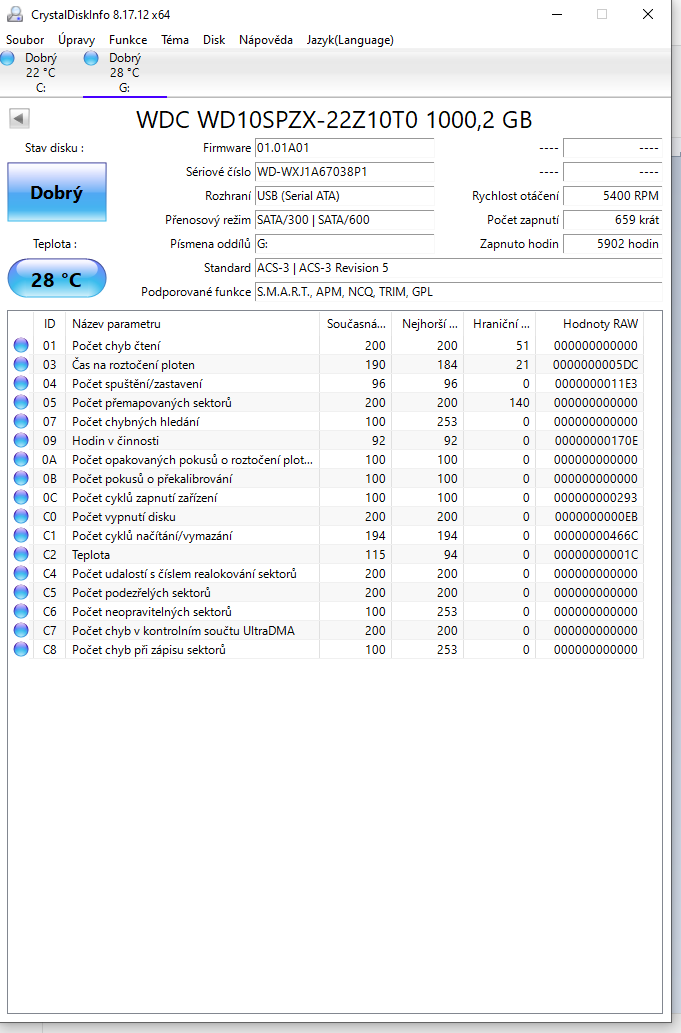Click status orb for Počet vypnutí disku

(x=21, y=517)
